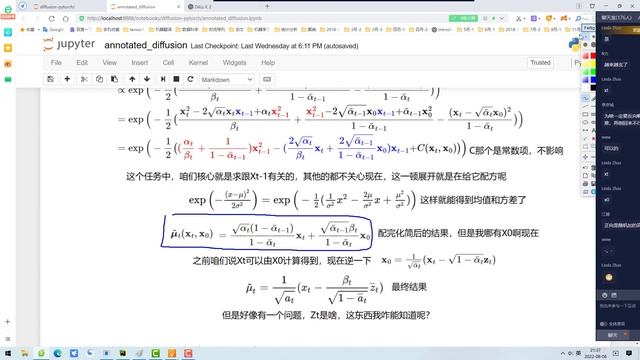Image resolution: width=640 pixels, height=360 pixels.
Task: Launch Microsoft Edge from the taskbar
Action: [x=58, y=353]
